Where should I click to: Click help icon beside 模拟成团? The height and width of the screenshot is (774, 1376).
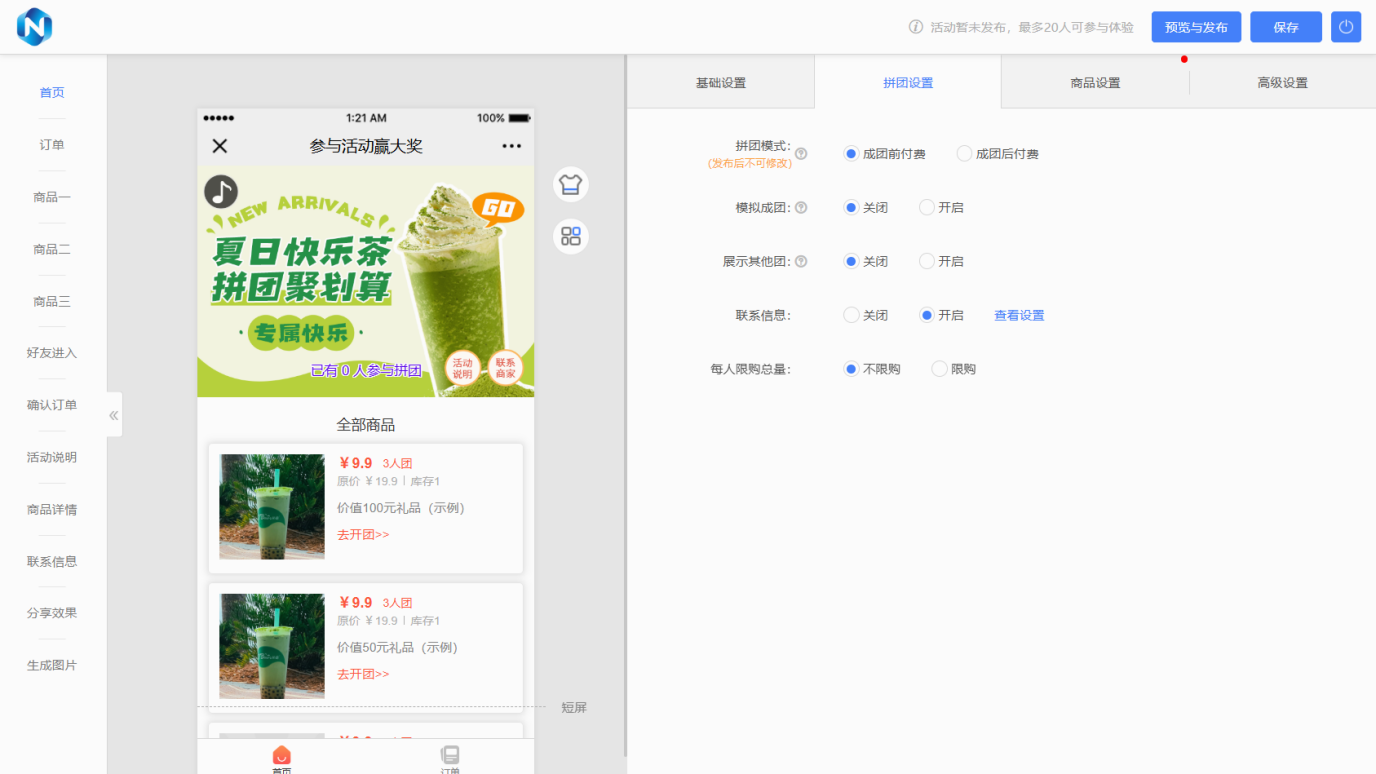pos(801,208)
